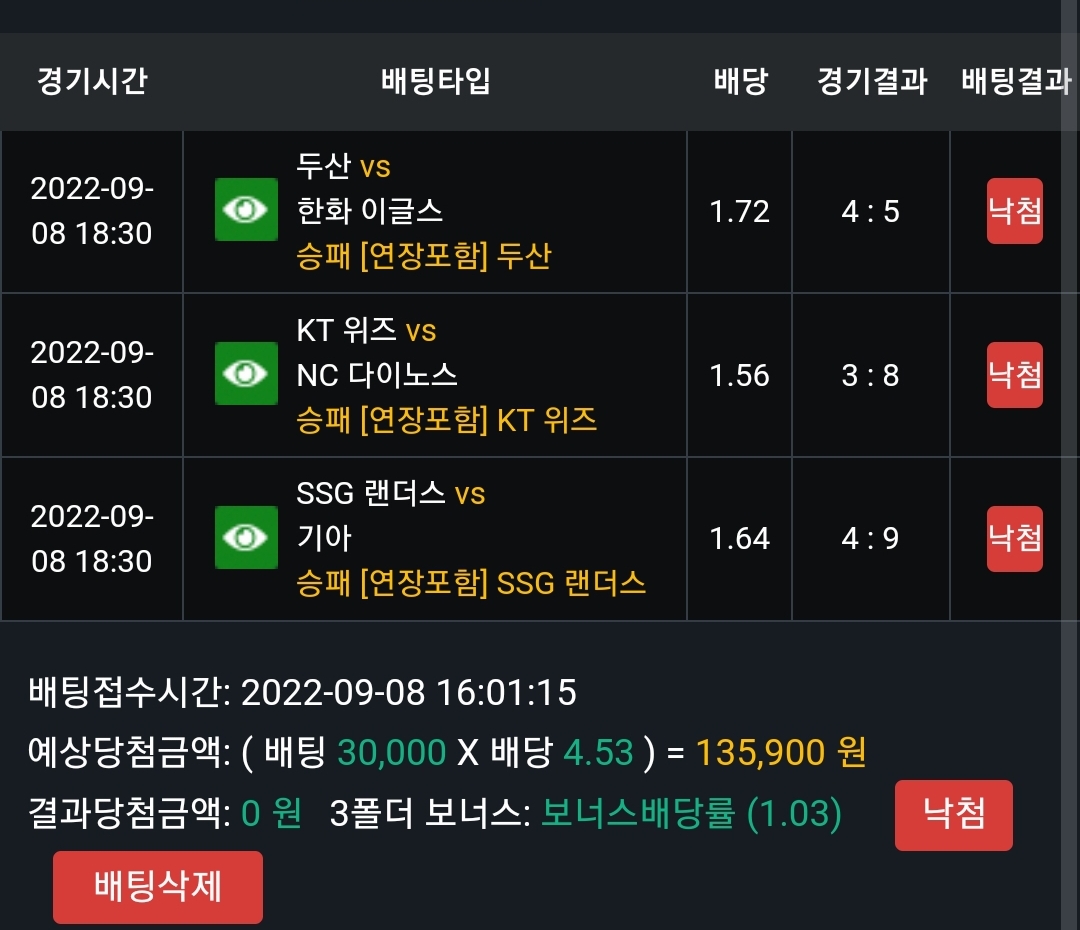Click 낙첨 badge in the 두산 row
This screenshot has width=1080, height=930.
point(1015,211)
